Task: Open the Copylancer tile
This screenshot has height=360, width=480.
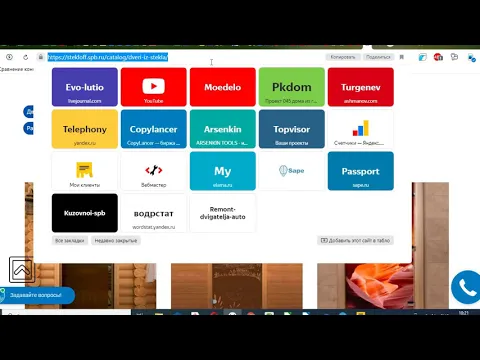Action: (154, 129)
